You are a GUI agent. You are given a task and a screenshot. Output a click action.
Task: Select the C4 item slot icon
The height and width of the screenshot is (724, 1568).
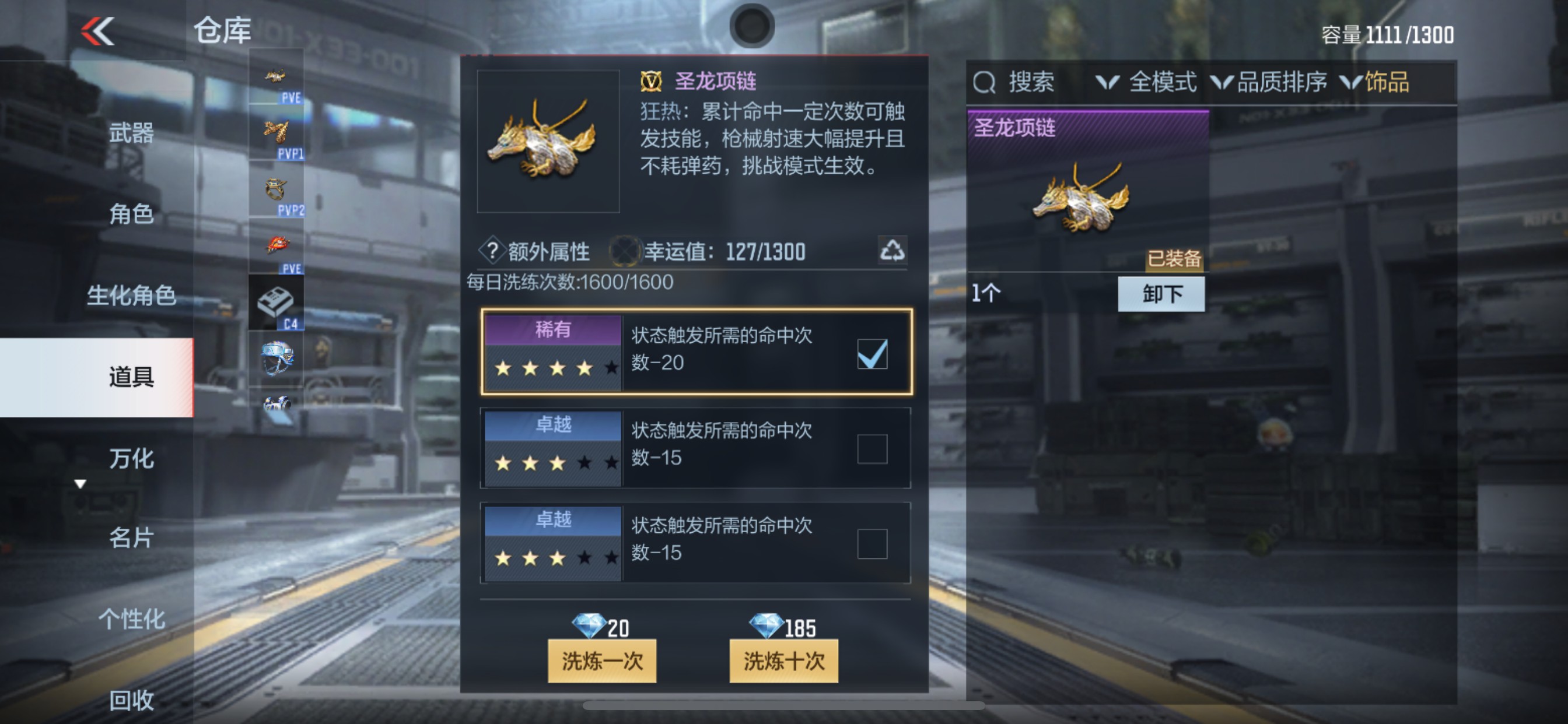point(276,303)
